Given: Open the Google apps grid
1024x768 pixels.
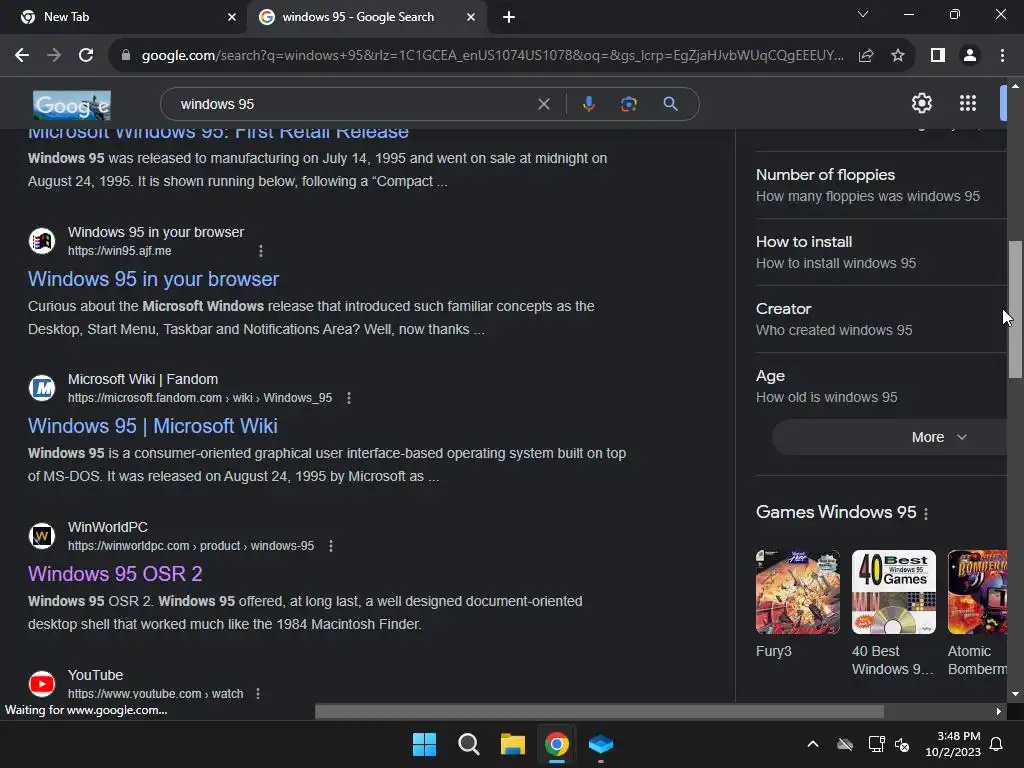Looking at the screenshot, I should pos(968,103).
